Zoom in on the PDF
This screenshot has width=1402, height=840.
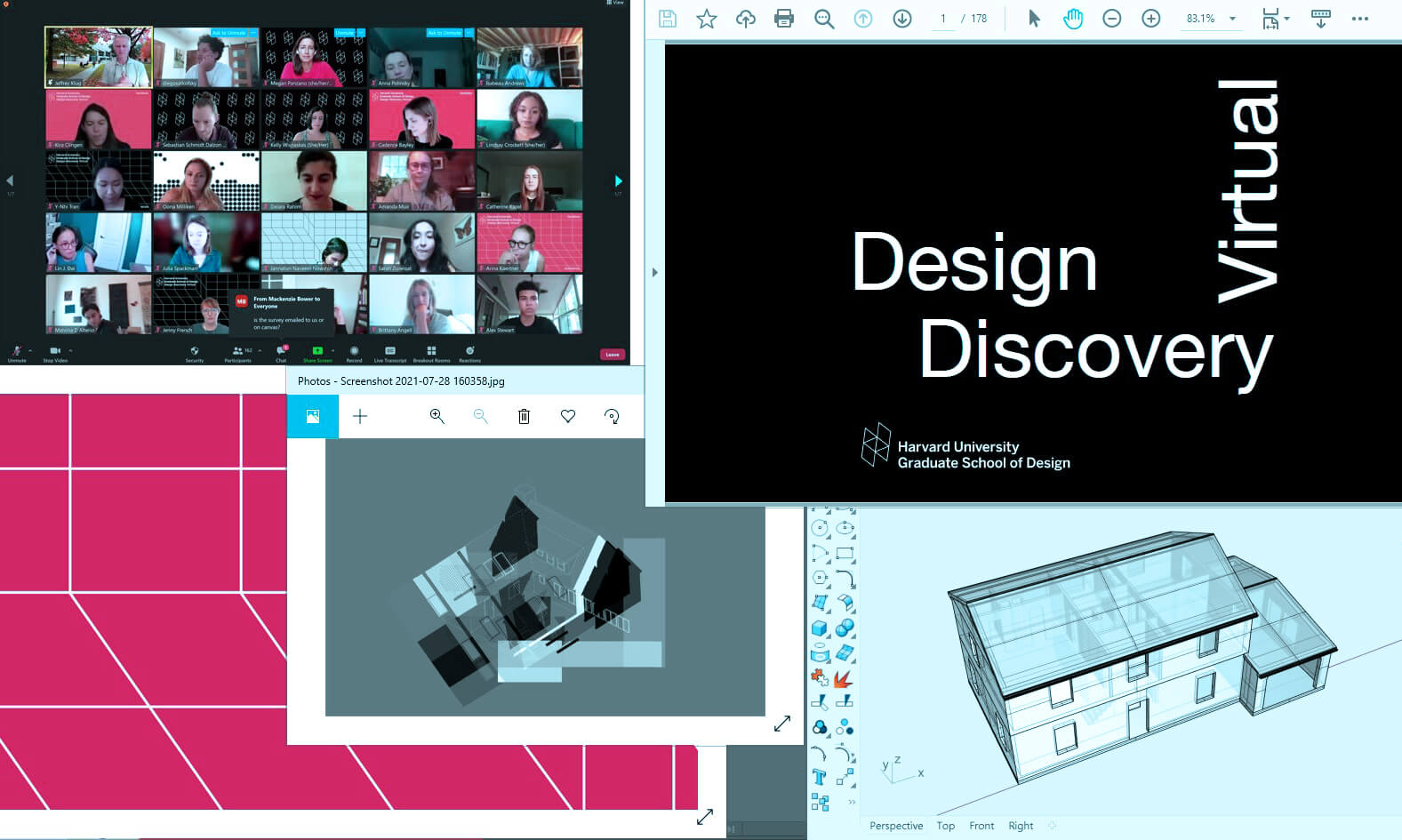point(1151,19)
